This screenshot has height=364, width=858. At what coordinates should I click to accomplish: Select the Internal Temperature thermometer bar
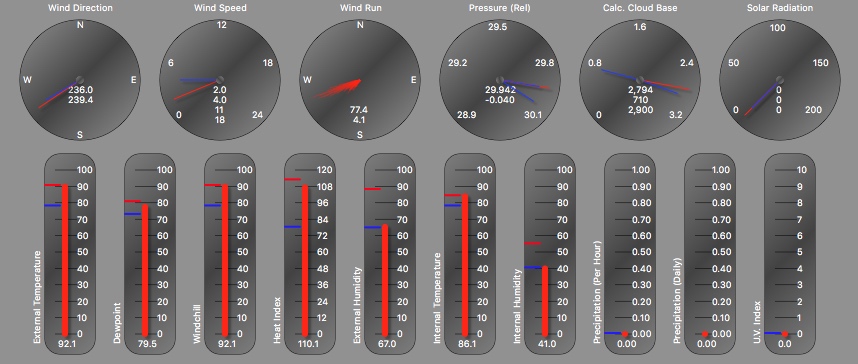(469, 253)
